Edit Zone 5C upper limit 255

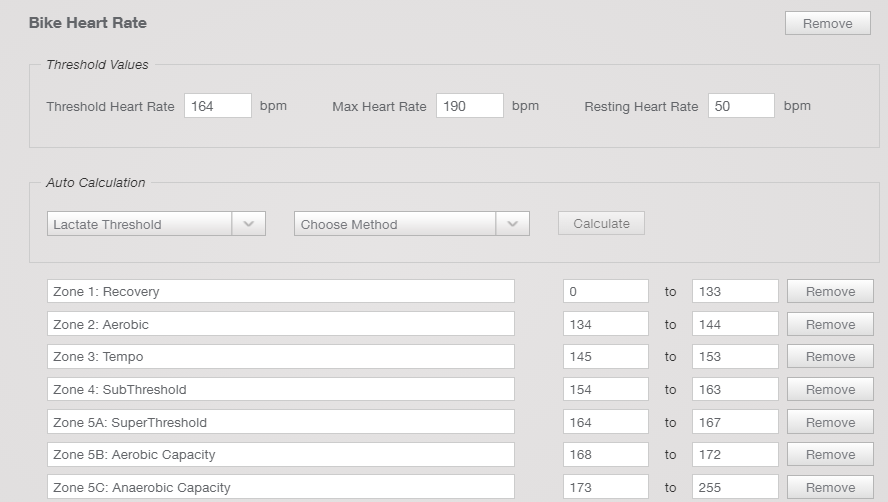coord(734,487)
